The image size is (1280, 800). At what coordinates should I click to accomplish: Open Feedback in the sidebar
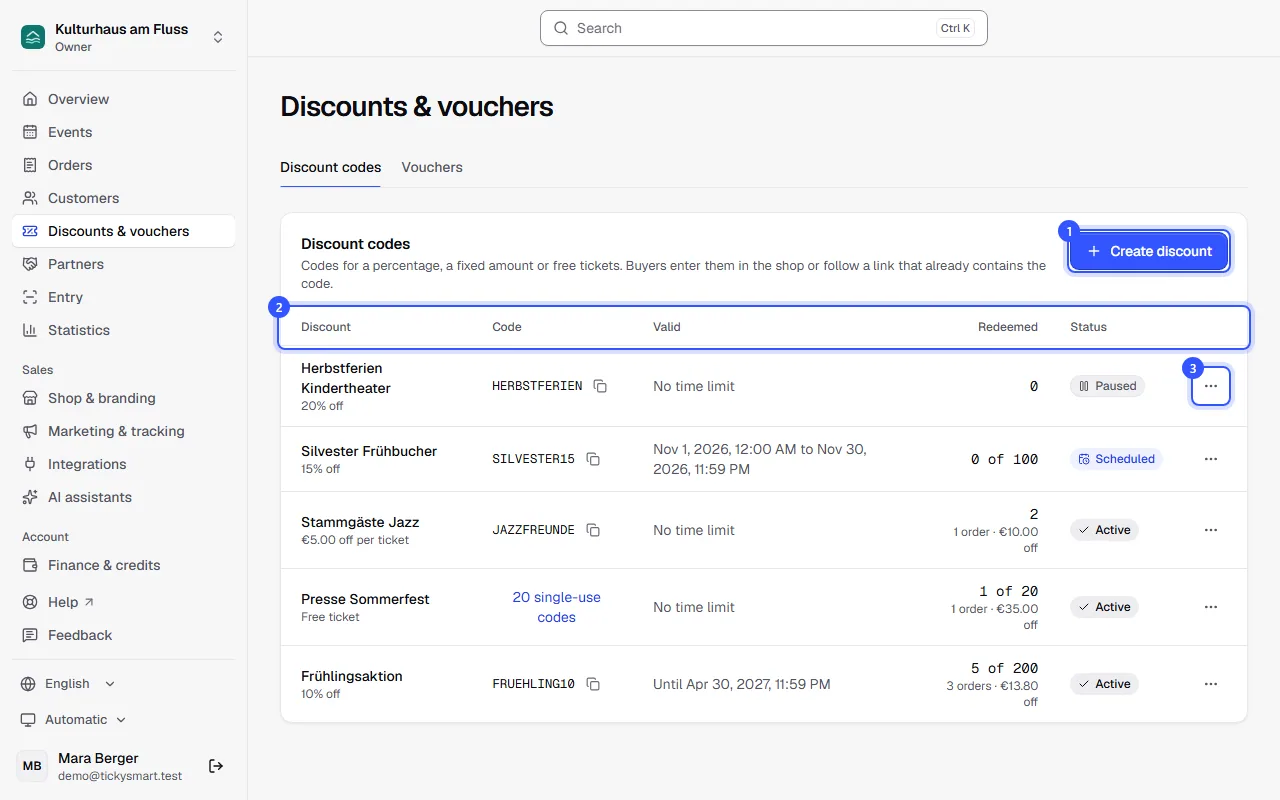point(124,635)
